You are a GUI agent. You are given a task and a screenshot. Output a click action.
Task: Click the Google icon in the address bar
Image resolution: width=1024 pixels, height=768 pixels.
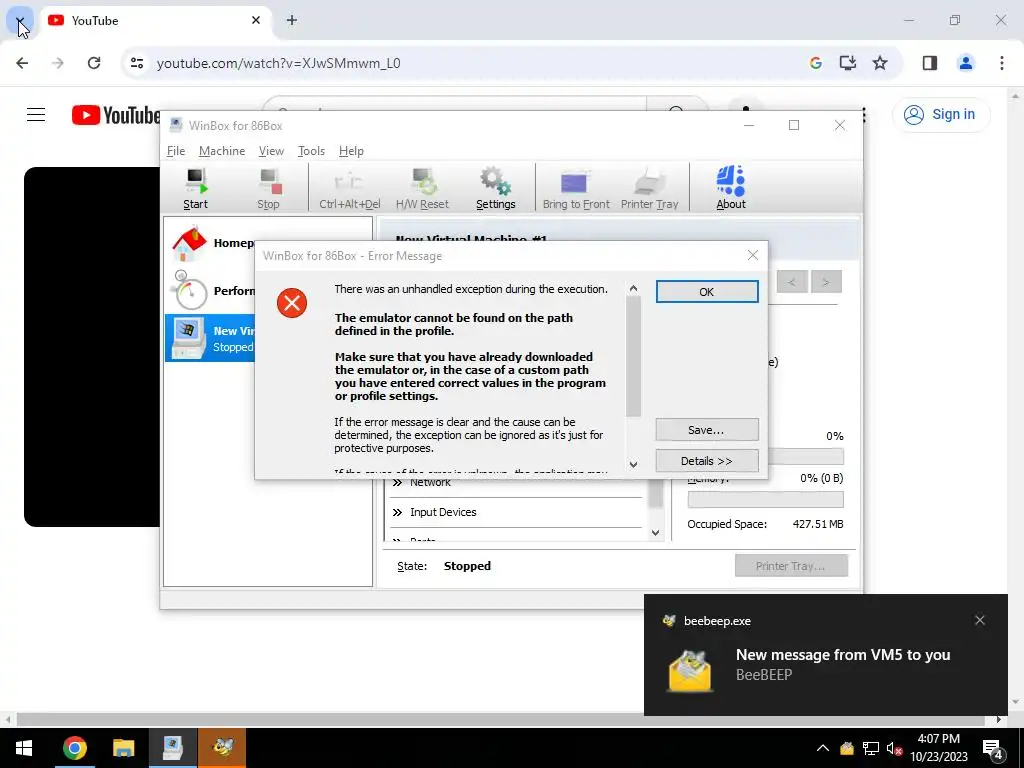coord(816,63)
